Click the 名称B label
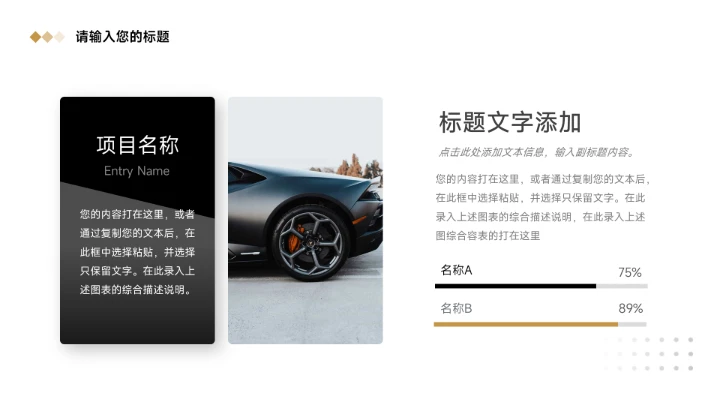 pos(456,308)
